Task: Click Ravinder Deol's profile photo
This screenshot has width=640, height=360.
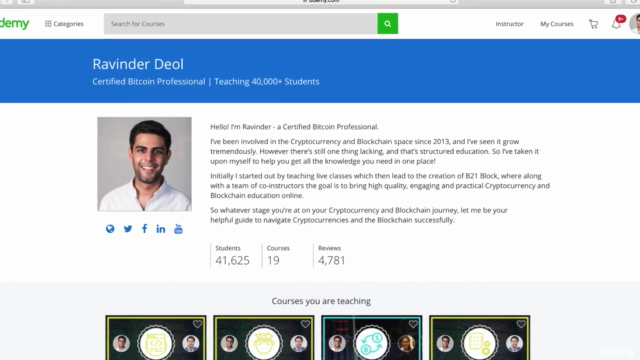Action: [x=144, y=164]
